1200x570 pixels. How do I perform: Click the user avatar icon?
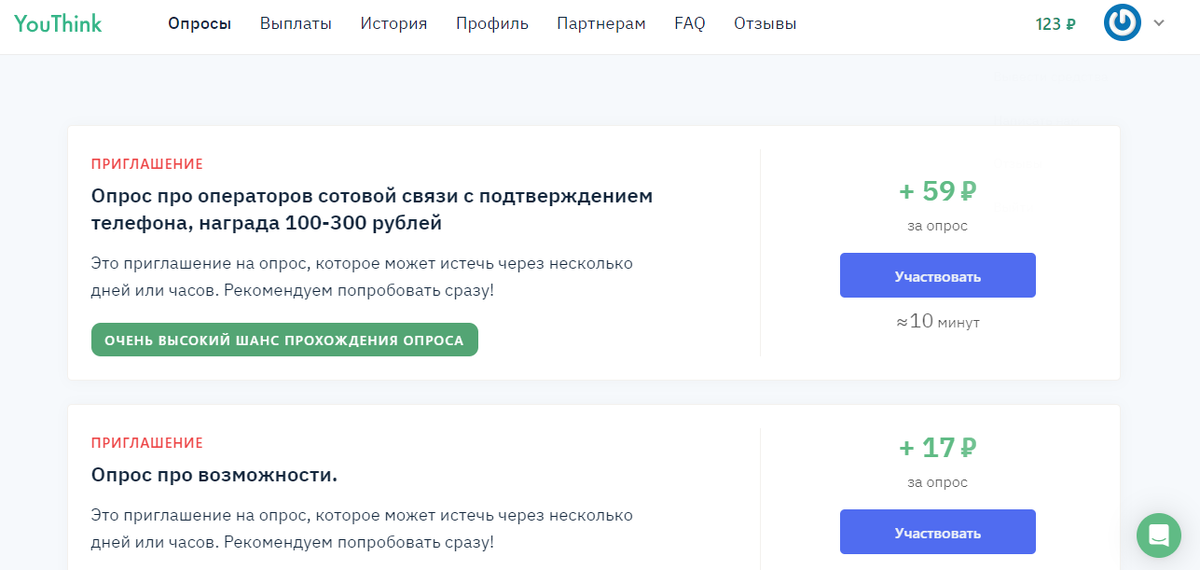[x=1123, y=23]
